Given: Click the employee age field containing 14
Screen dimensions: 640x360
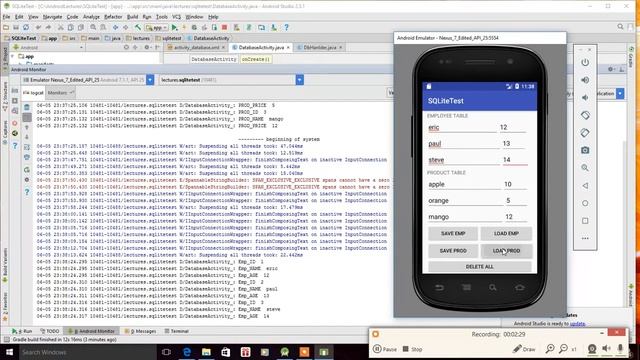Looking at the screenshot, I should 515,160.
